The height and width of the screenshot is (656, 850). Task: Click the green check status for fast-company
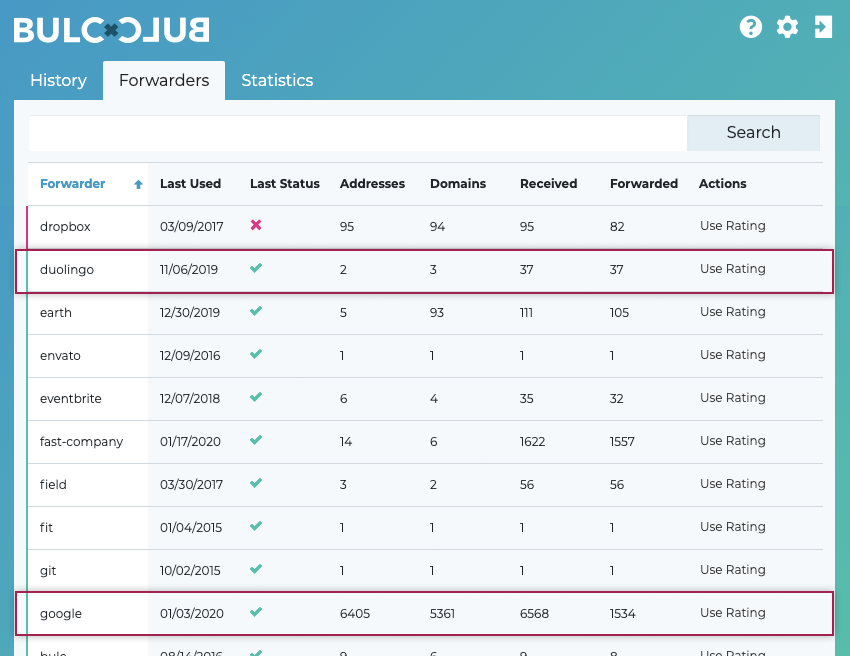pyautogui.click(x=256, y=440)
